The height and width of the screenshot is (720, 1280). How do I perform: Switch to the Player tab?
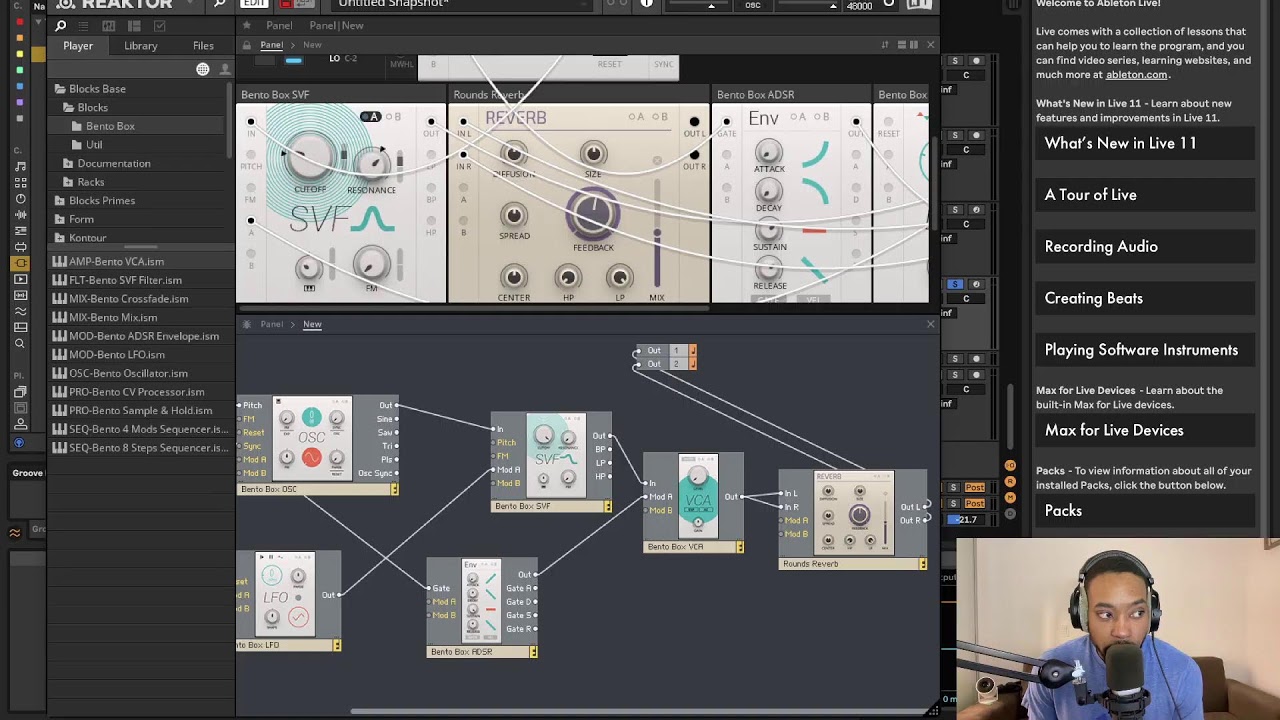(78, 46)
